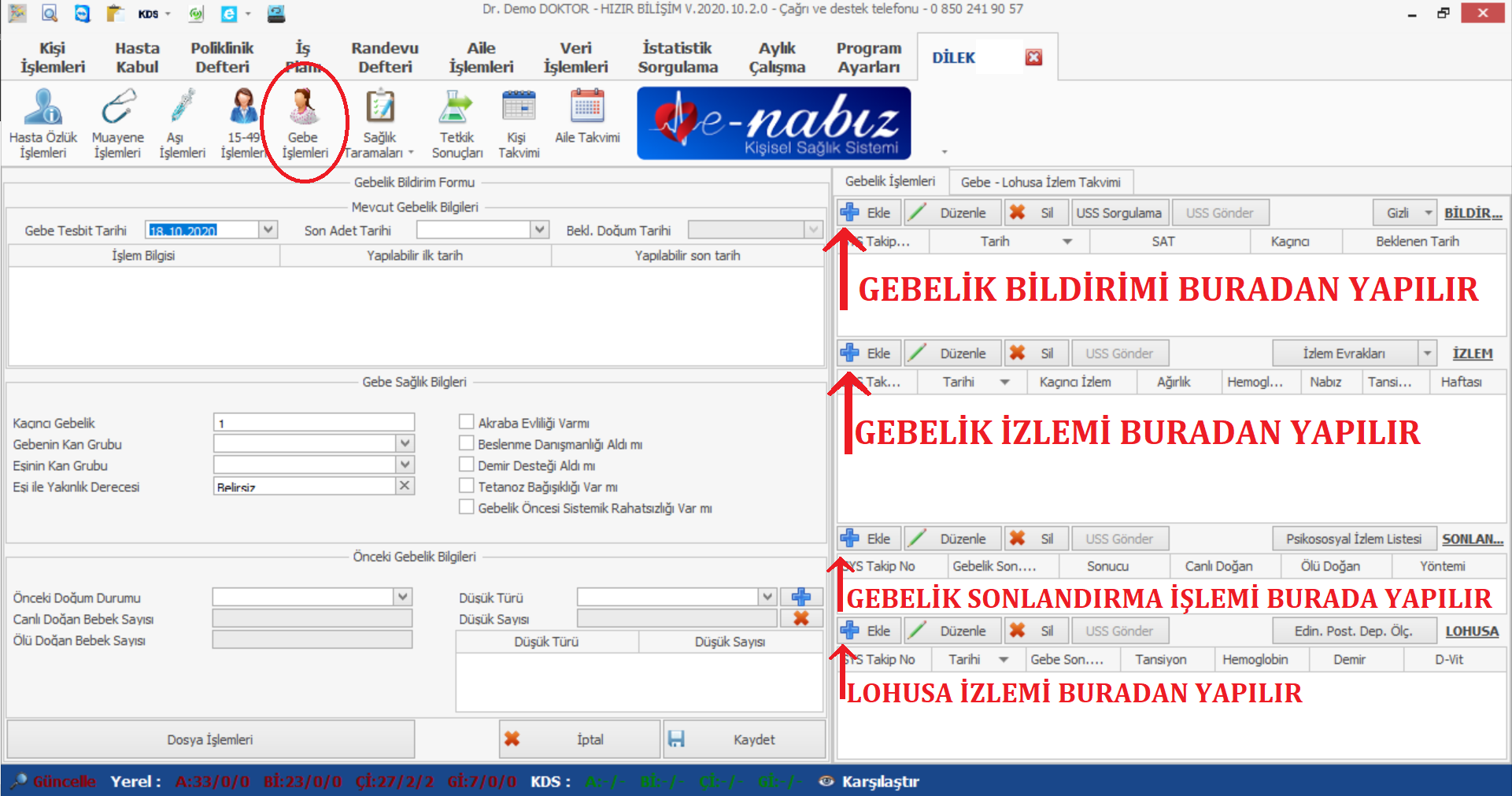Open Poliklinik Defteri menu
The width and height of the screenshot is (1512, 796).
[222, 57]
